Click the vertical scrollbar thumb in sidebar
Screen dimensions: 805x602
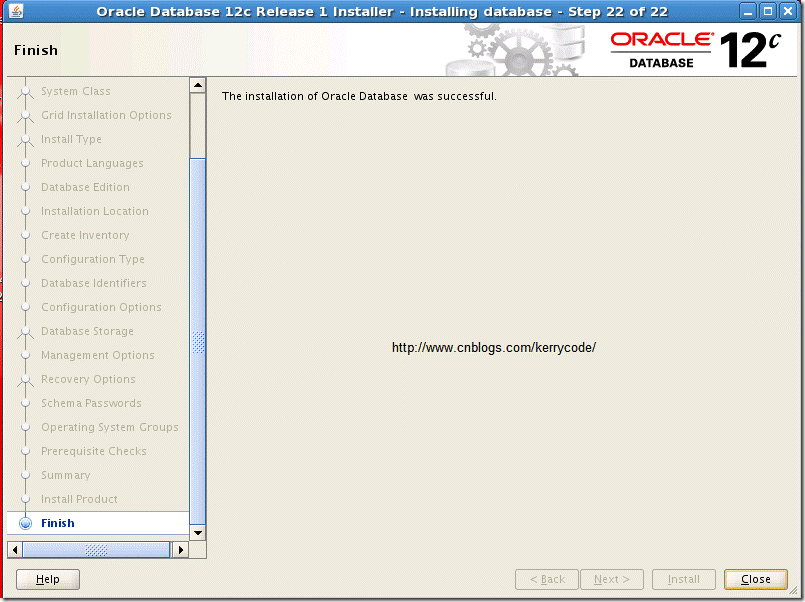tap(198, 342)
